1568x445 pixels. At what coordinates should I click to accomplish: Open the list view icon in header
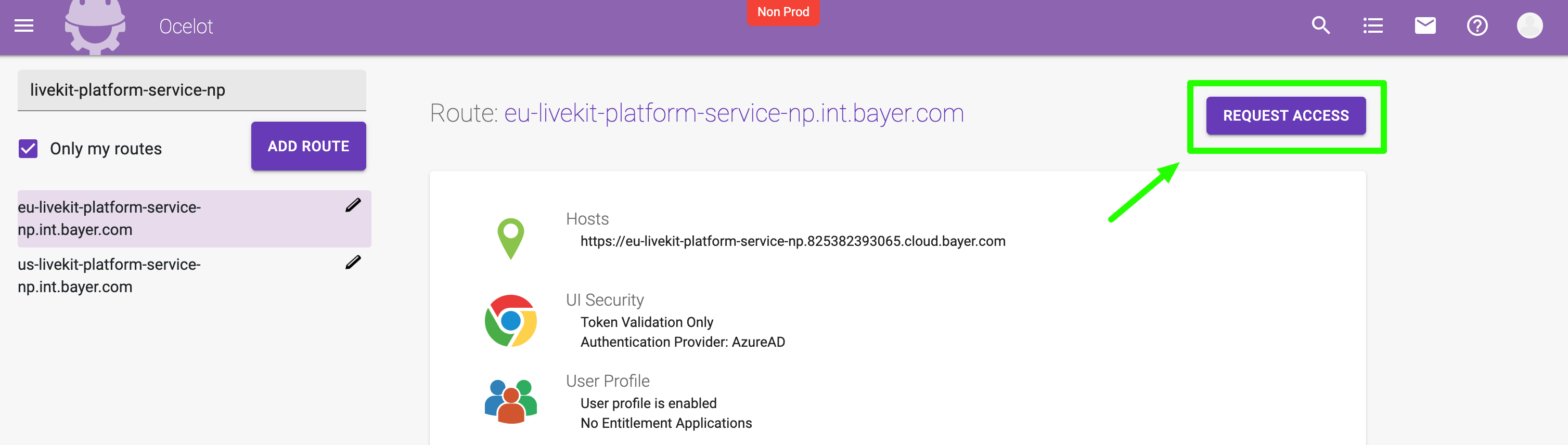point(1372,25)
